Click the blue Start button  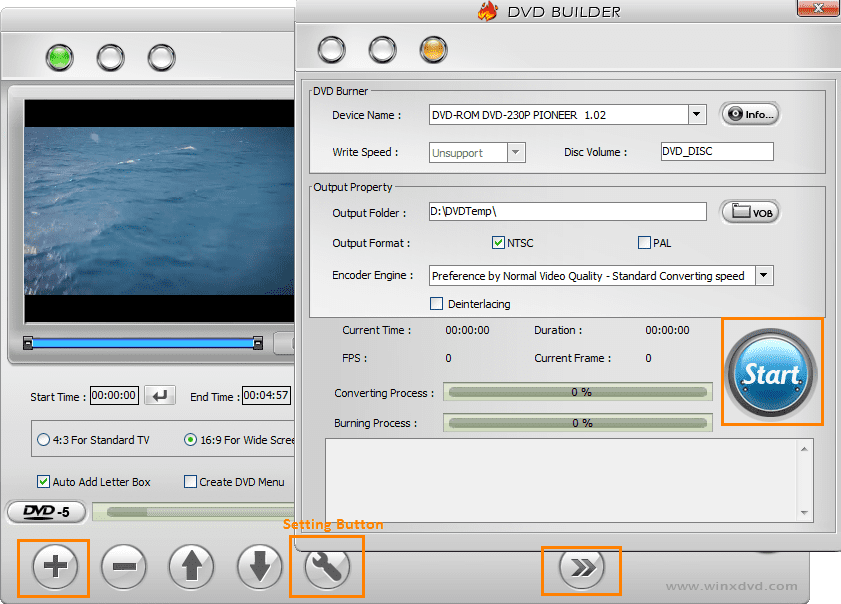(x=771, y=373)
